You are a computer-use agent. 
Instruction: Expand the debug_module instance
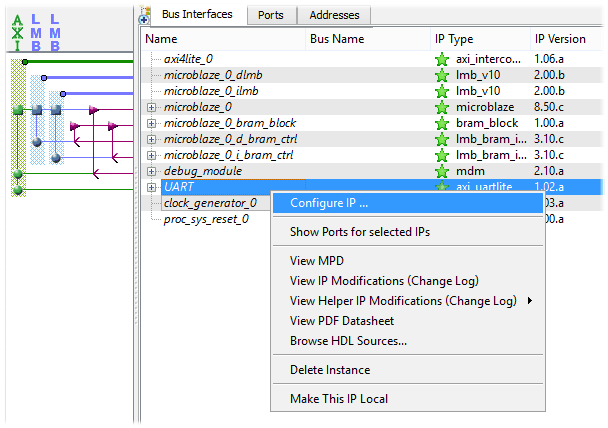pyautogui.click(x=152, y=171)
